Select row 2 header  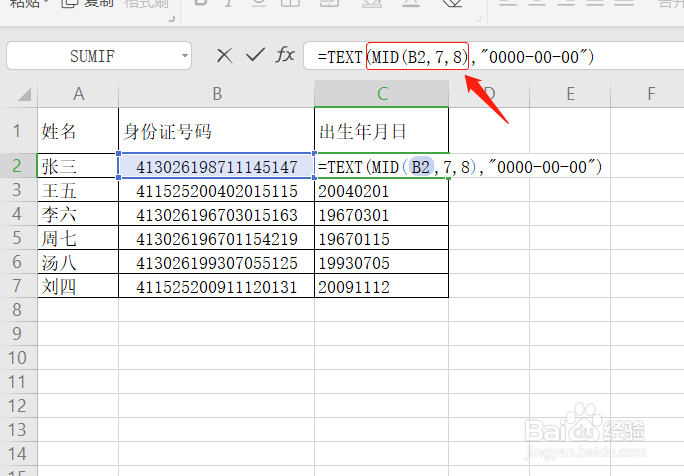coord(17,166)
